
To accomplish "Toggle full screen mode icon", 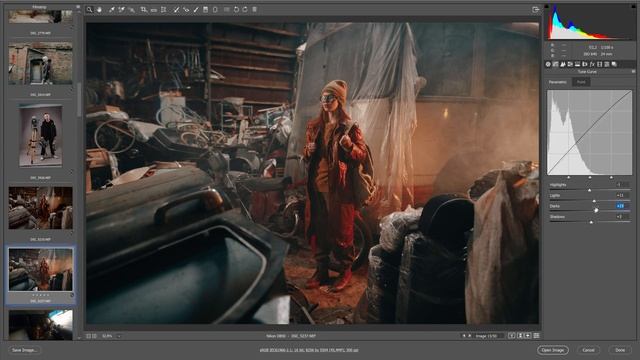I will pos(536,9).
